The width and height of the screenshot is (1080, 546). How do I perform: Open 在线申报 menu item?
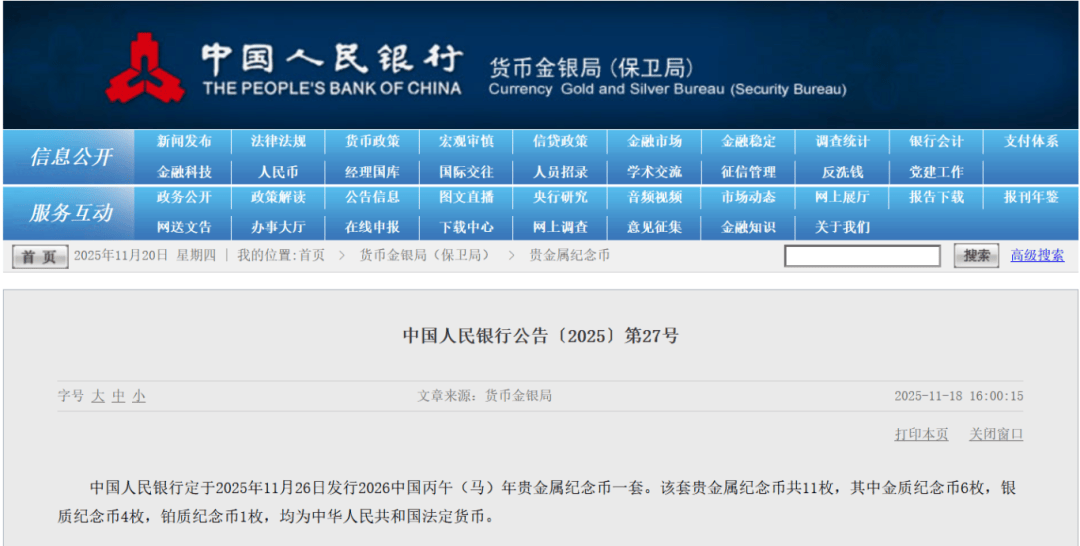pyautogui.click(x=372, y=227)
